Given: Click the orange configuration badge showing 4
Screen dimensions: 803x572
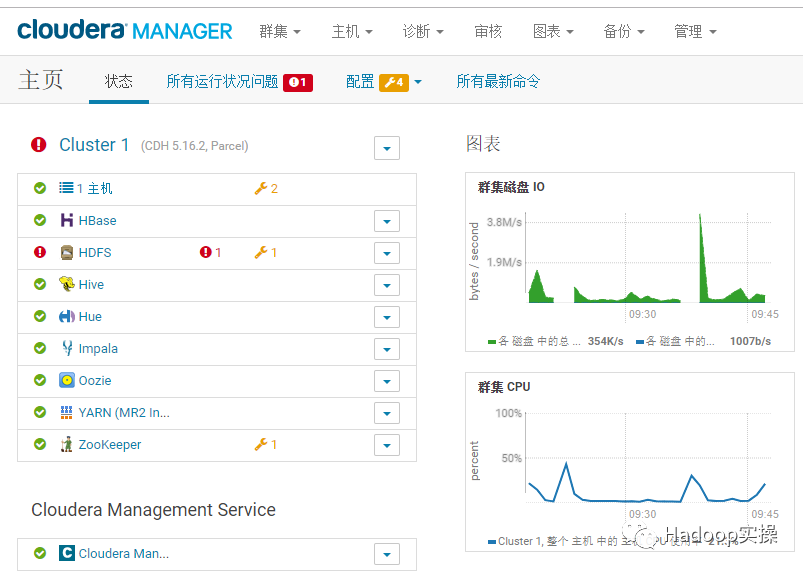Looking at the screenshot, I should (x=394, y=82).
